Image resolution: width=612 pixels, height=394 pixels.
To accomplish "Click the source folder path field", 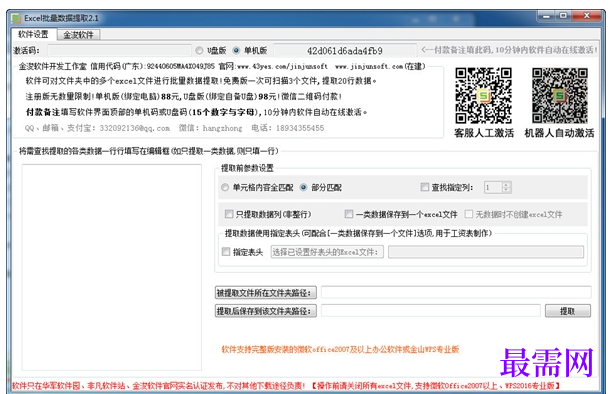I will (456, 292).
